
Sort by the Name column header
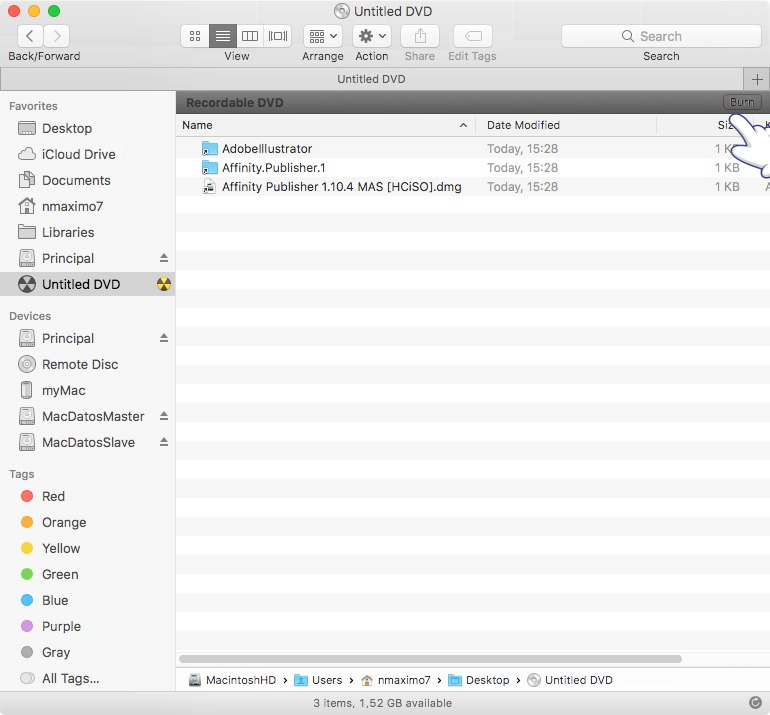coord(320,125)
